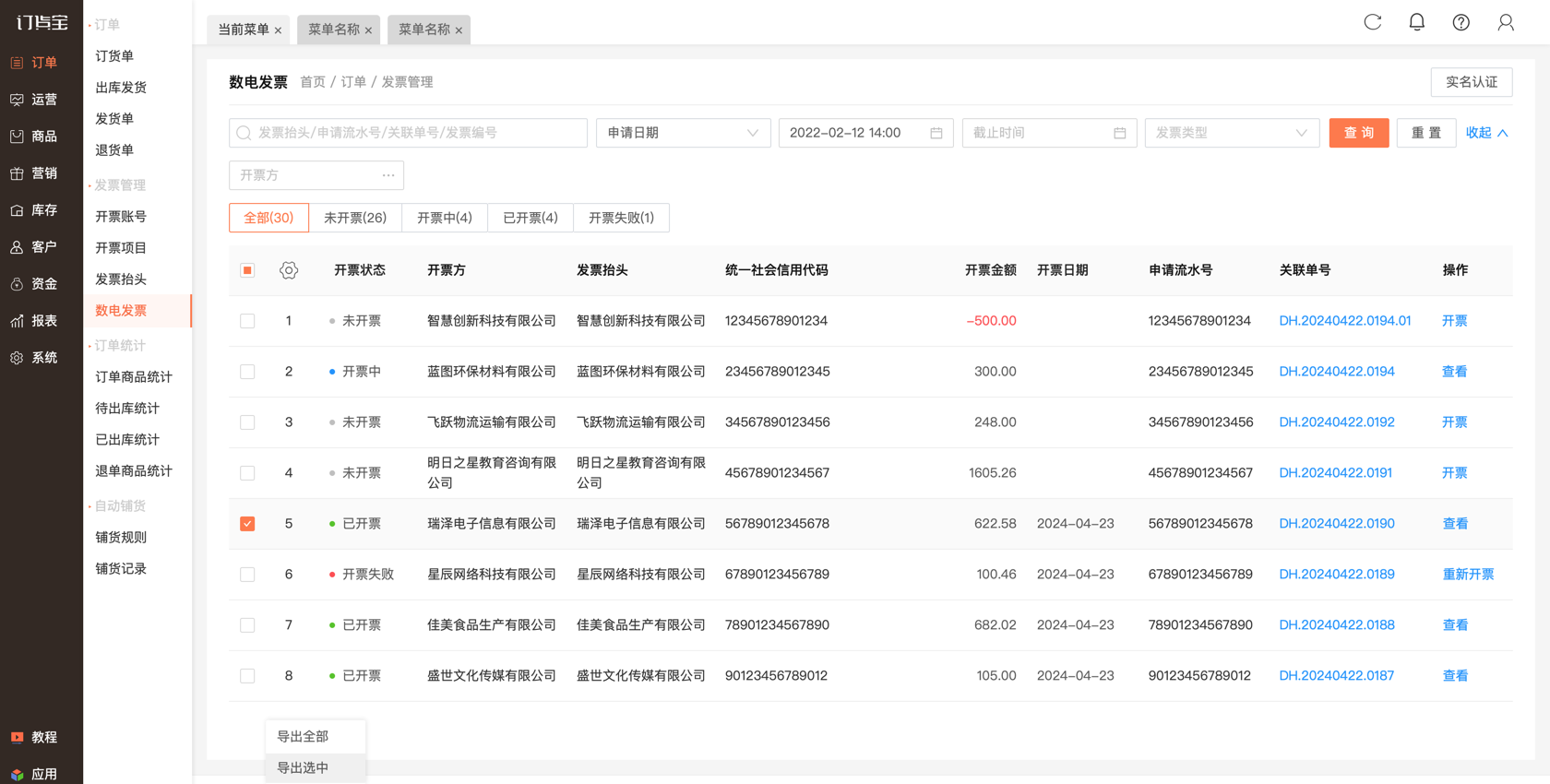Select the 开票中(4) tab
The image size is (1550, 784).
tap(445, 218)
